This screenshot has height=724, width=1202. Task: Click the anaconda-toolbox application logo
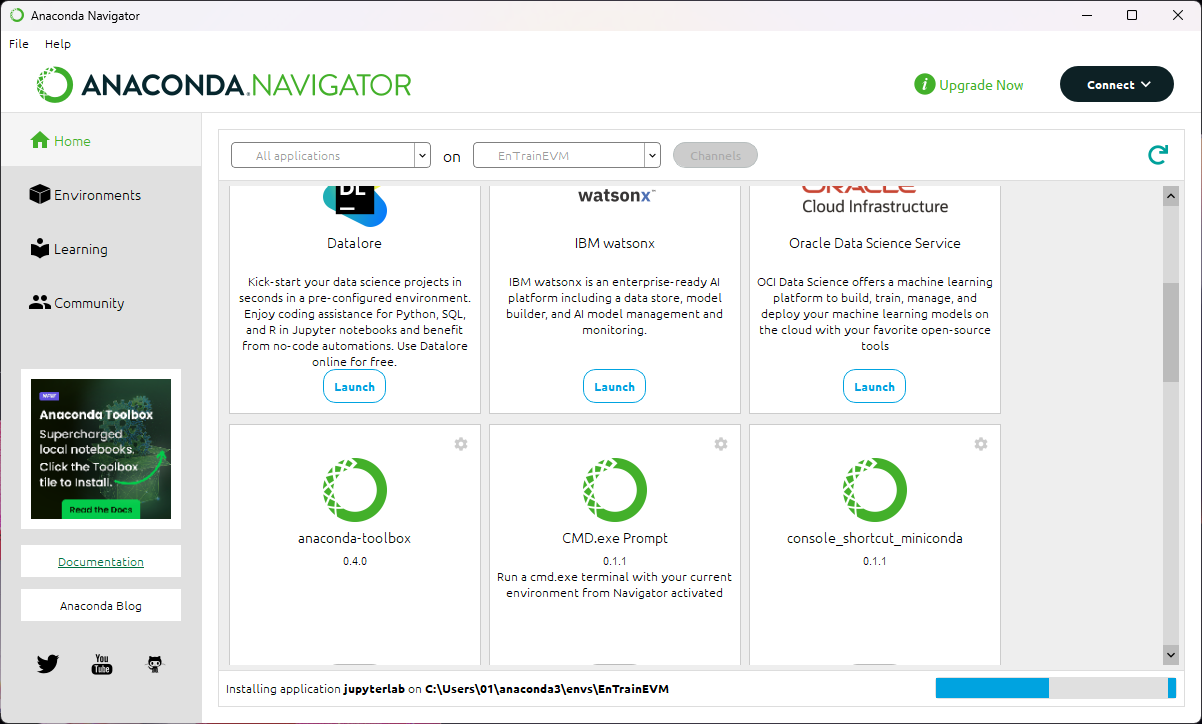pos(354,490)
